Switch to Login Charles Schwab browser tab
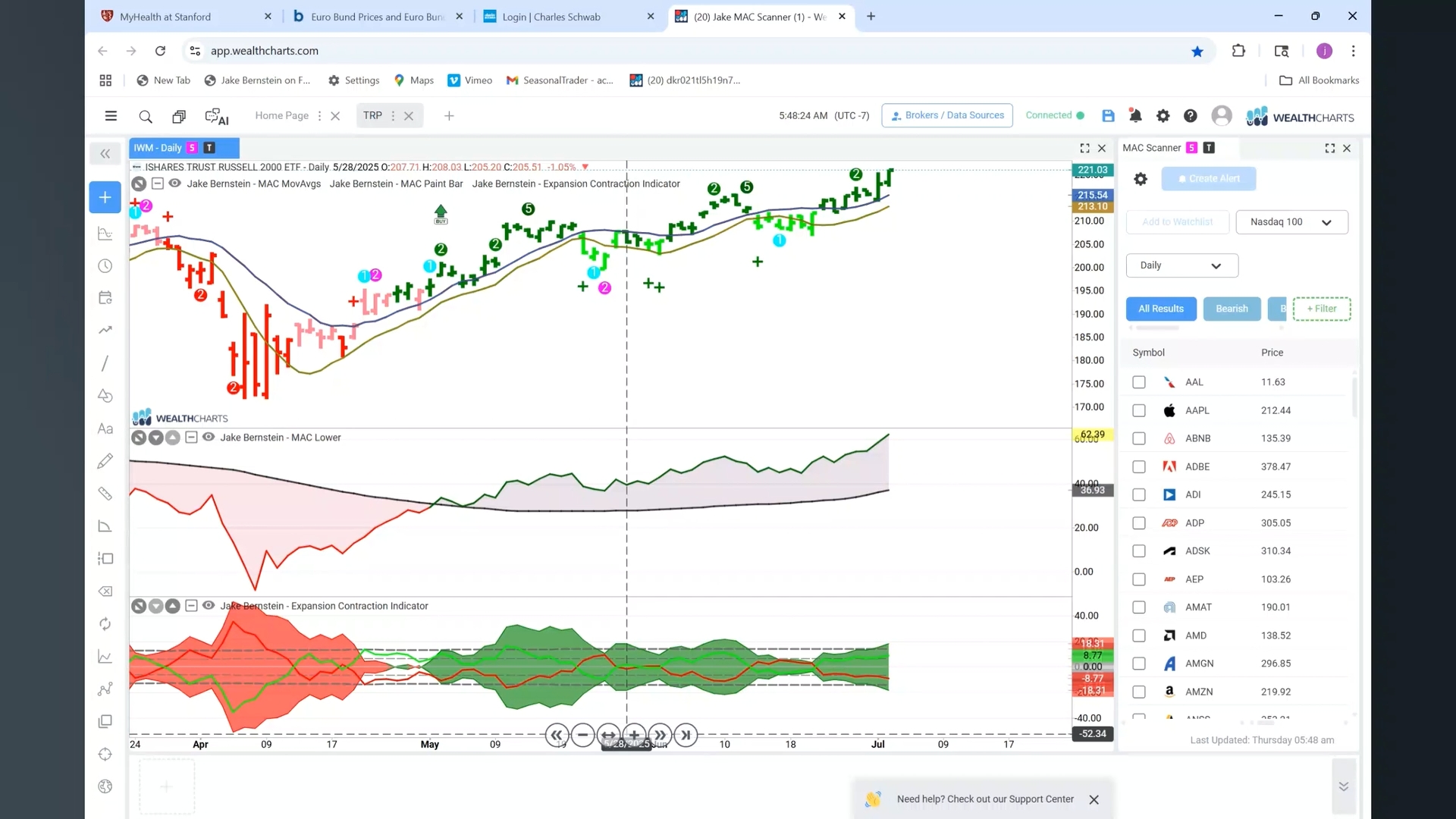This screenshot has height=819, width=1456. click(x=569, y=17)
